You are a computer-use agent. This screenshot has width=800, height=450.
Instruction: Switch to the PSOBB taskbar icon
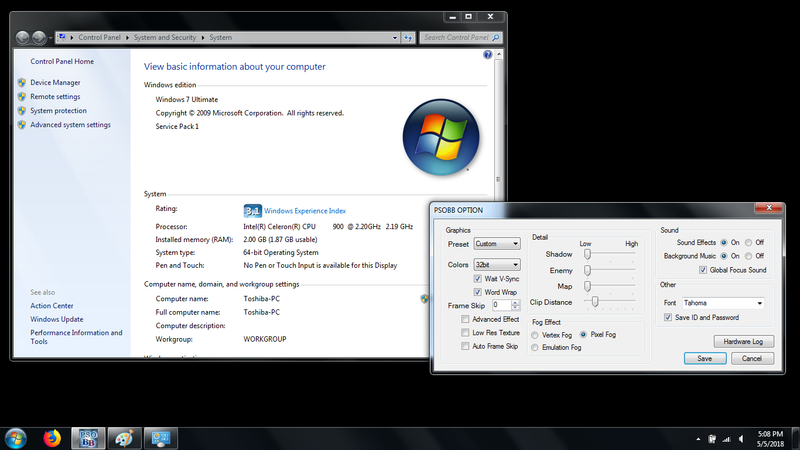pyautogui.click(x=88, y=438)
